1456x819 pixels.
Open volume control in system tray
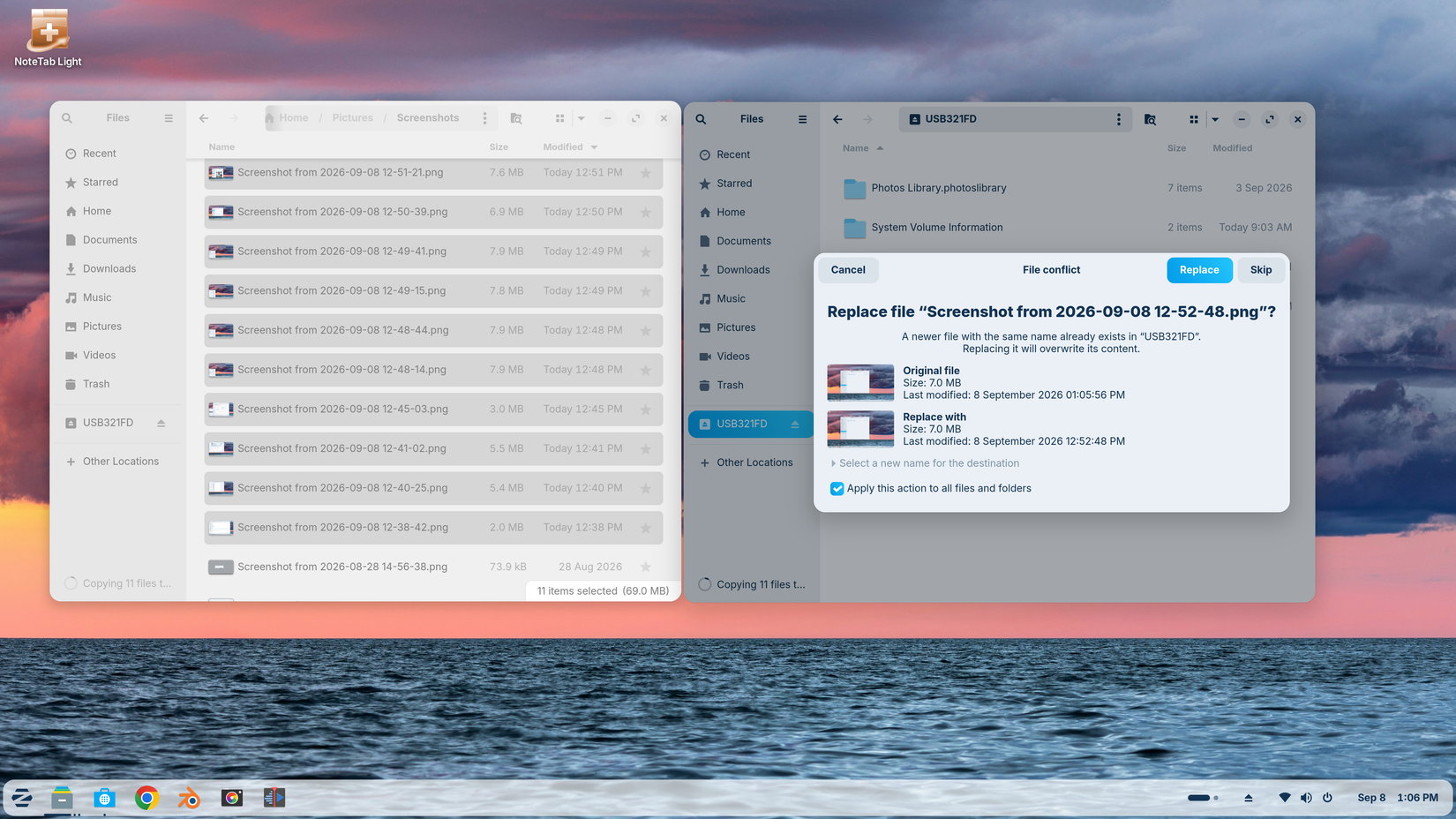[1306, 798]
